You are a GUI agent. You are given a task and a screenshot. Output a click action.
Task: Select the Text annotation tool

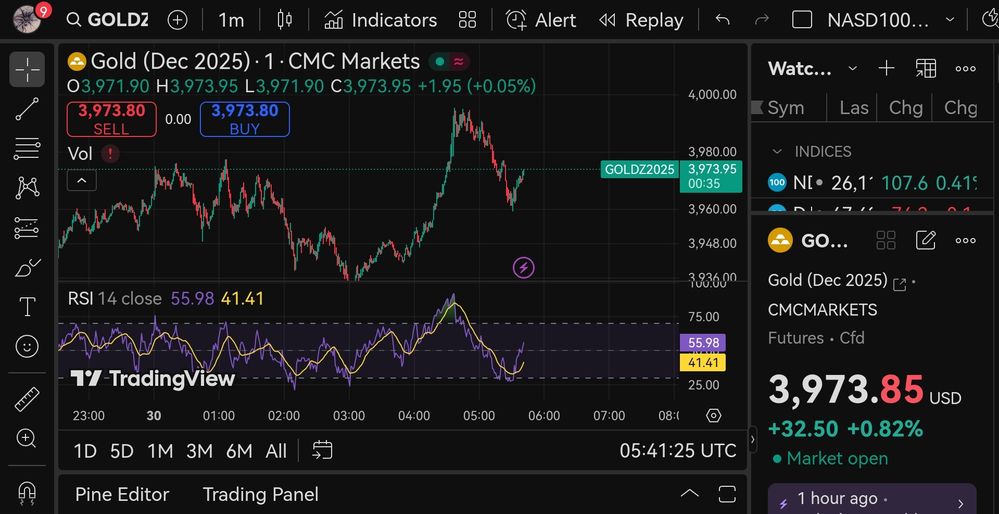click(x=27, y=307)
